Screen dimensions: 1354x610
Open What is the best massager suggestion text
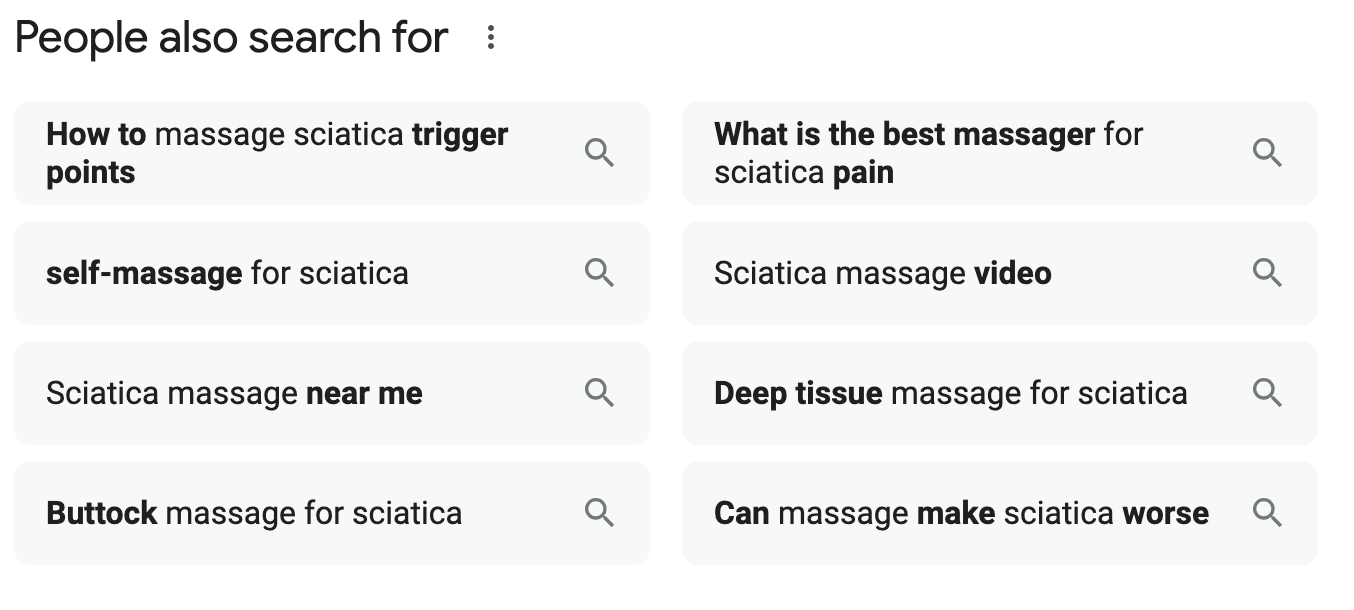(x=928, y=153)
